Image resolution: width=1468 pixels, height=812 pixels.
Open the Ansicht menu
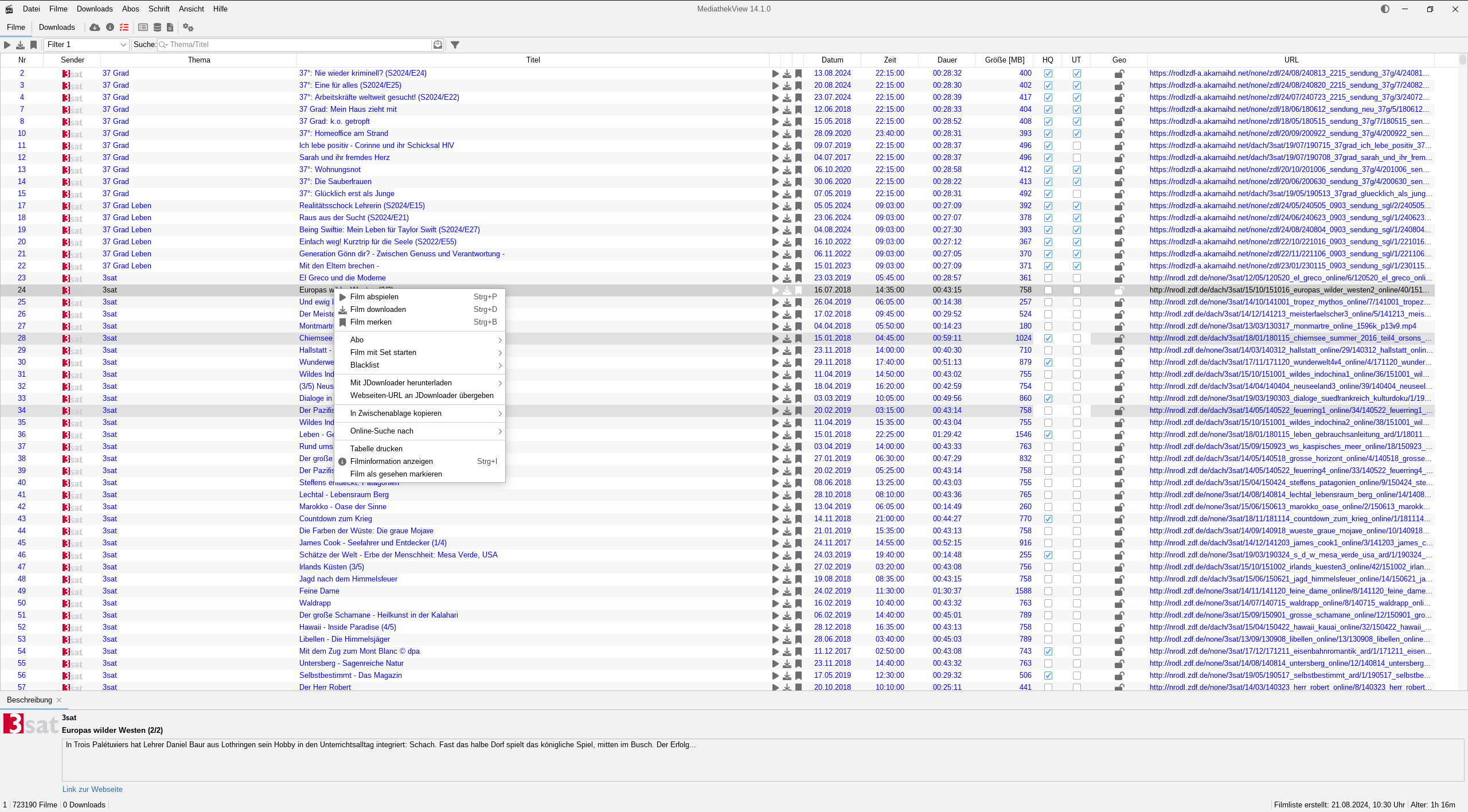[x=192, y=9]
